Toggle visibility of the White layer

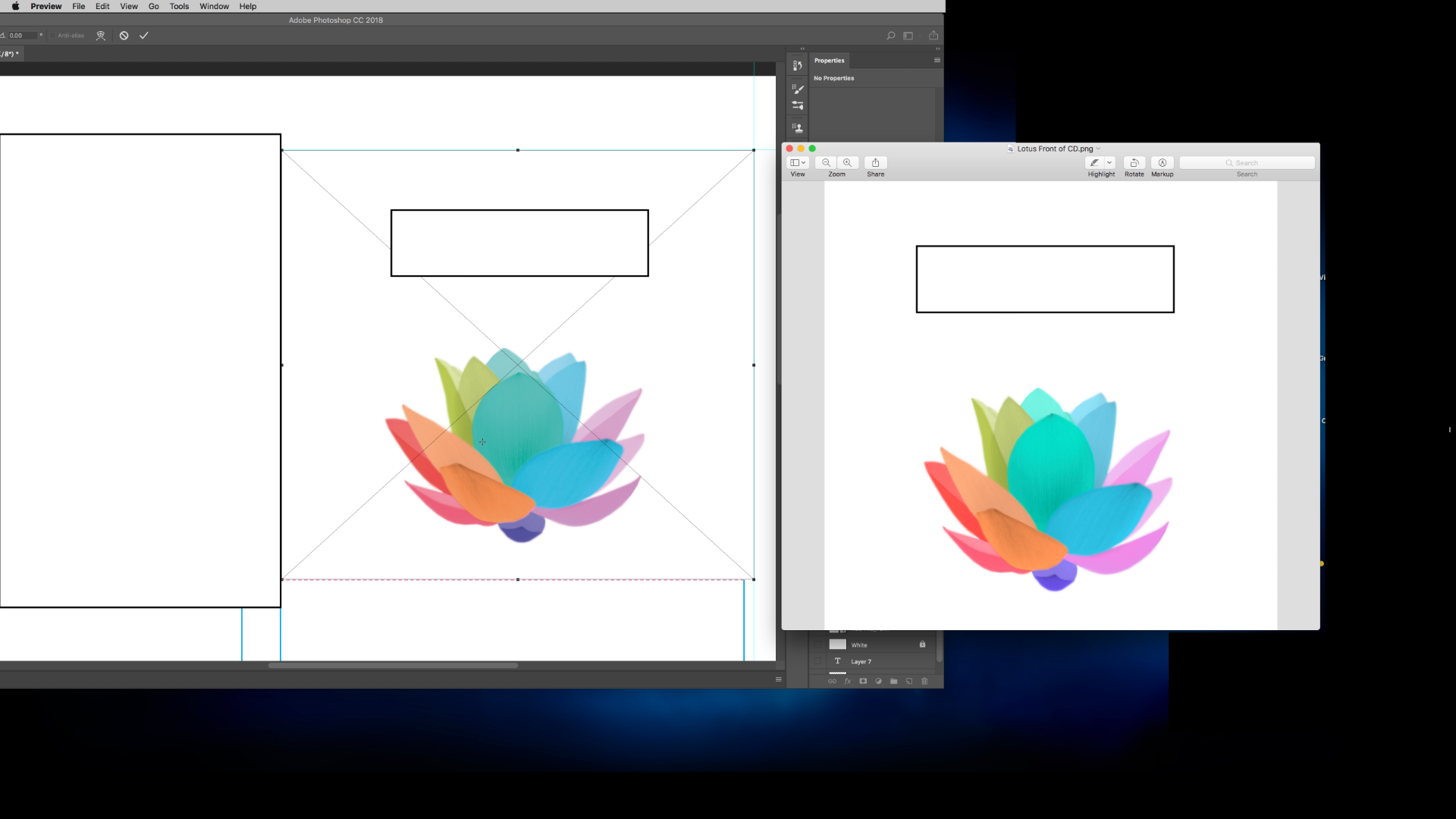point(817,644)
